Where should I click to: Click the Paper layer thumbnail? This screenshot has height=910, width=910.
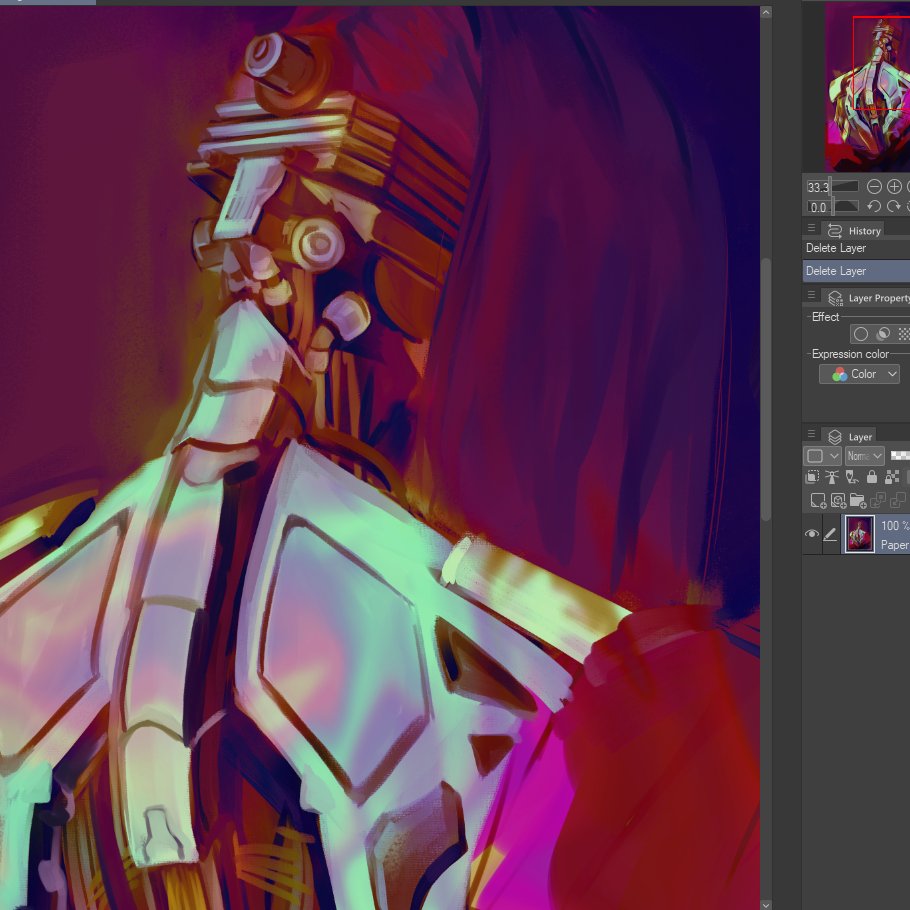point(858,534)
